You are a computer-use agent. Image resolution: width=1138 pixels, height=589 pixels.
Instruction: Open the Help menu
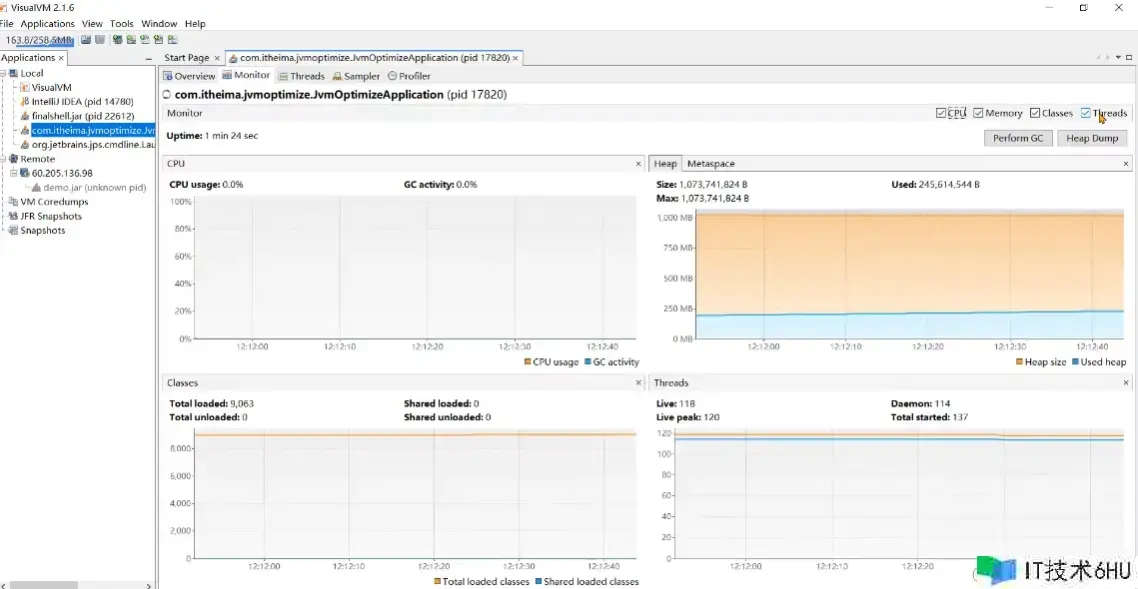pos(195,24)
